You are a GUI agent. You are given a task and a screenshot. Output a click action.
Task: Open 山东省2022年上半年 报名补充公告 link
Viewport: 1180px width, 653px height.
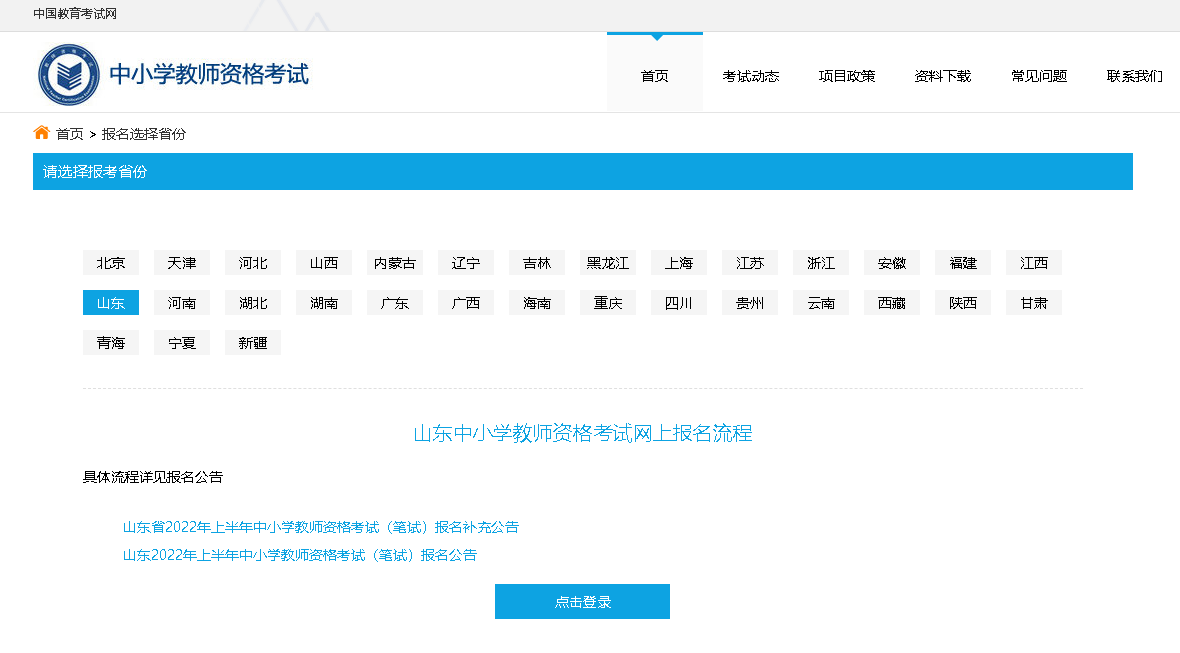320,527
